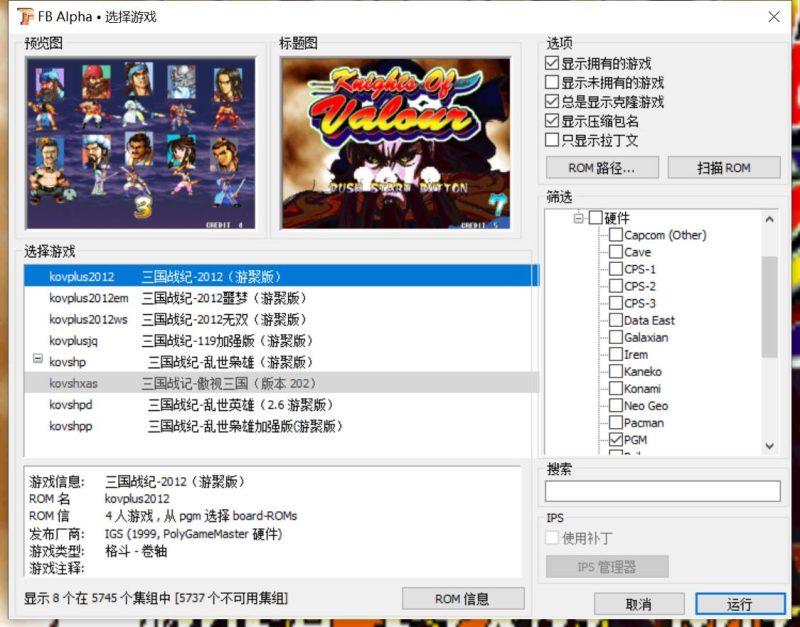Image resolution: width=800 pixels, height=627 pixels.
Task: Click the FB Alpha app icon in the title bar
Action: 25,17
